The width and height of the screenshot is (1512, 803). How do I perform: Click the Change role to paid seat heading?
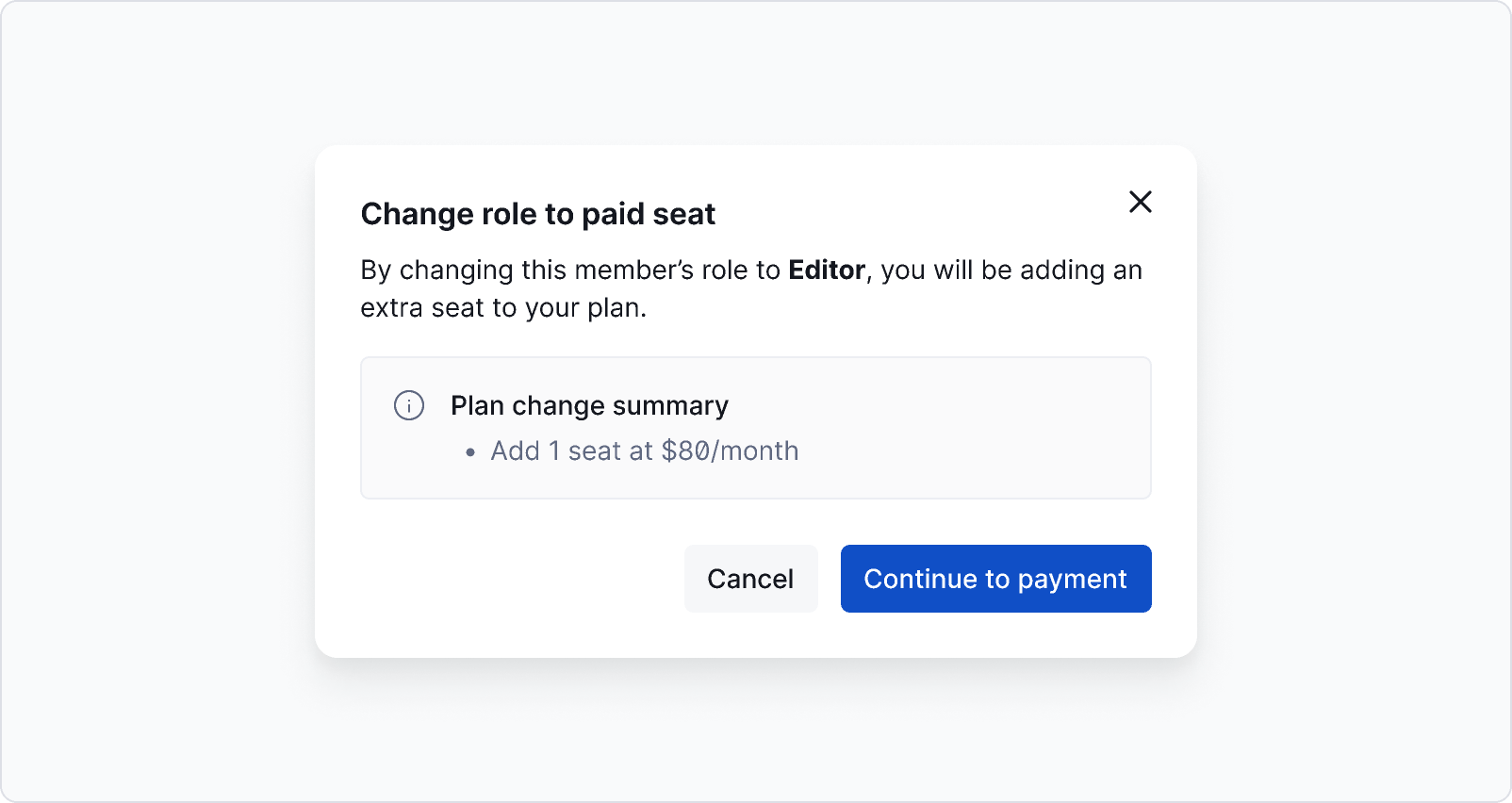(x=537, y=214)
